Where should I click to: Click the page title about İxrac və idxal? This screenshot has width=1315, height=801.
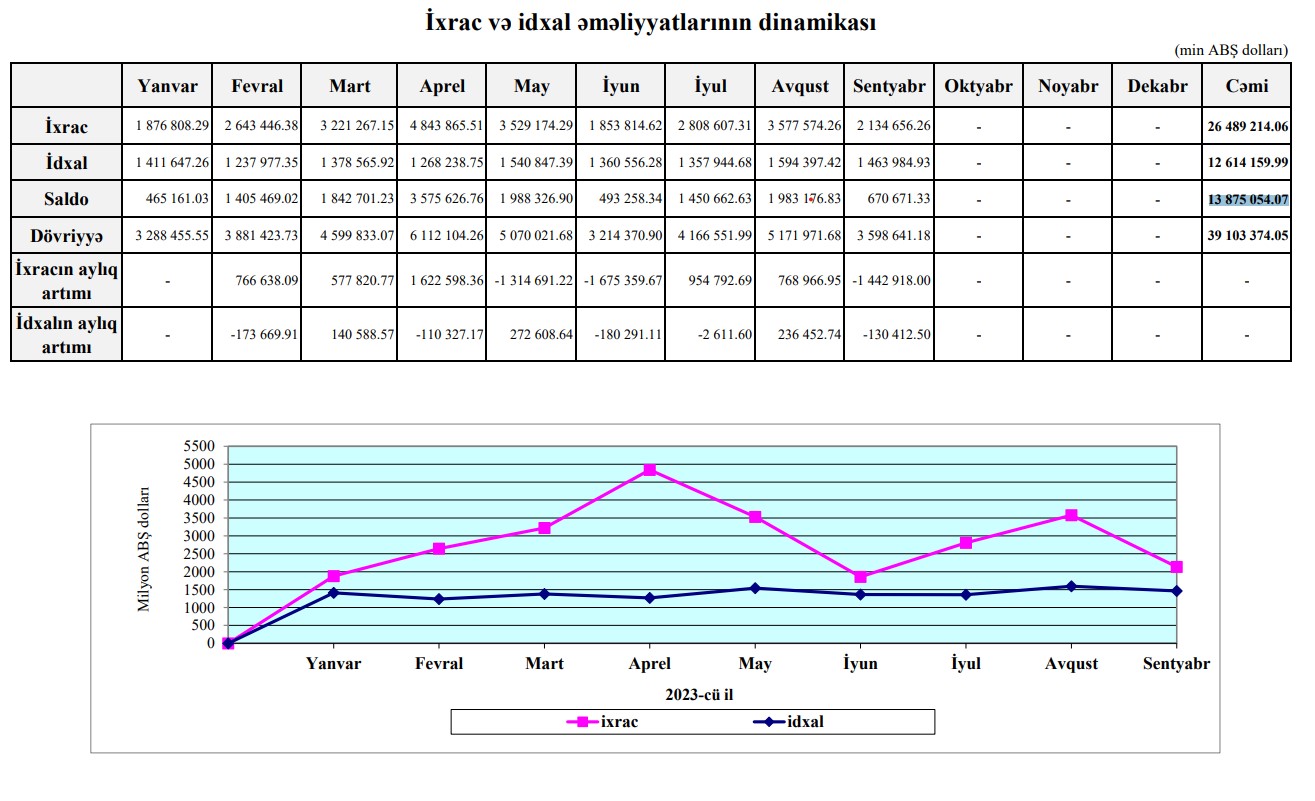coord(651,23)
